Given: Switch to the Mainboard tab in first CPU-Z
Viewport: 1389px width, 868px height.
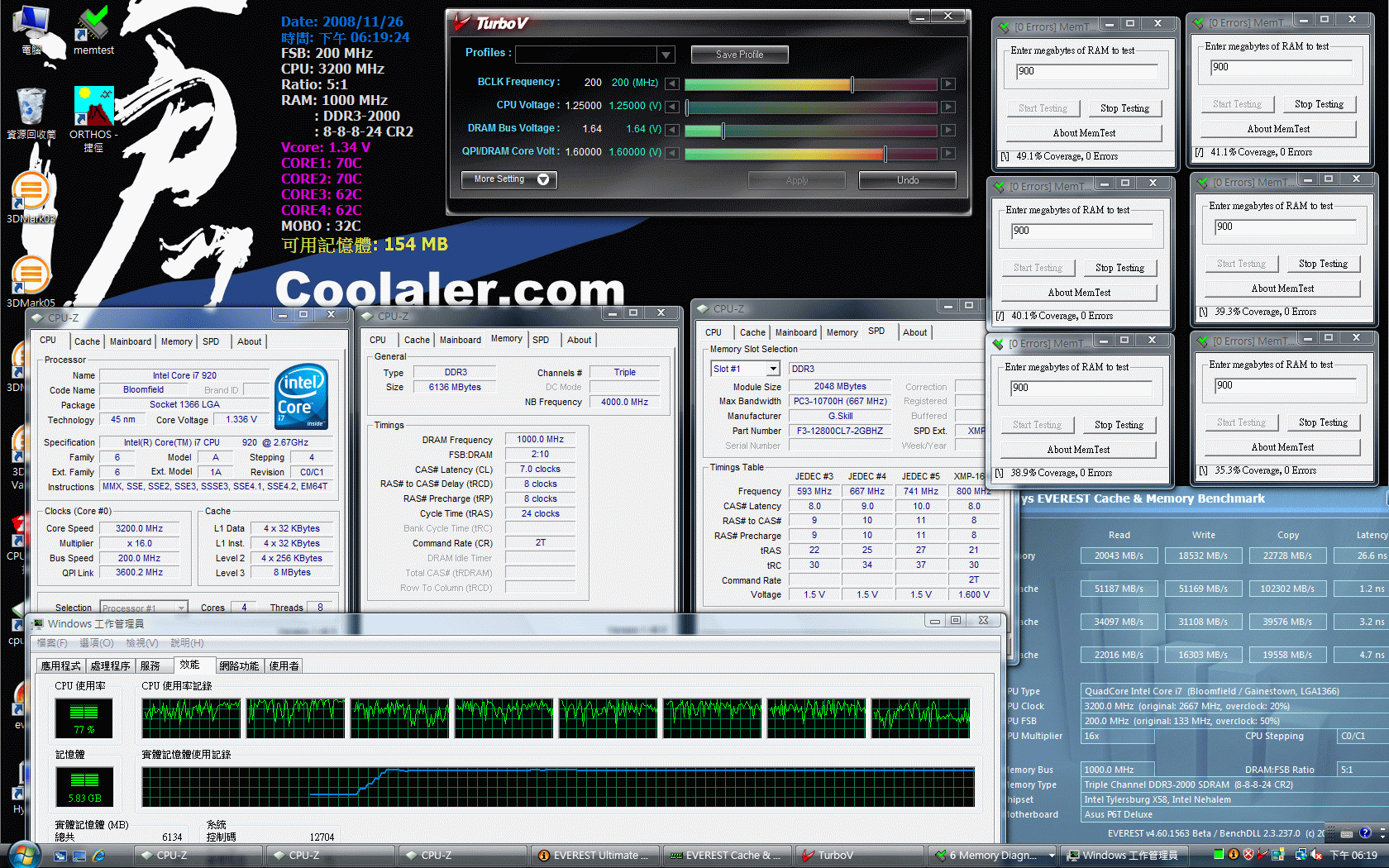Looking at the screenshot, I should pyautogui.click(x=131, y=341).
